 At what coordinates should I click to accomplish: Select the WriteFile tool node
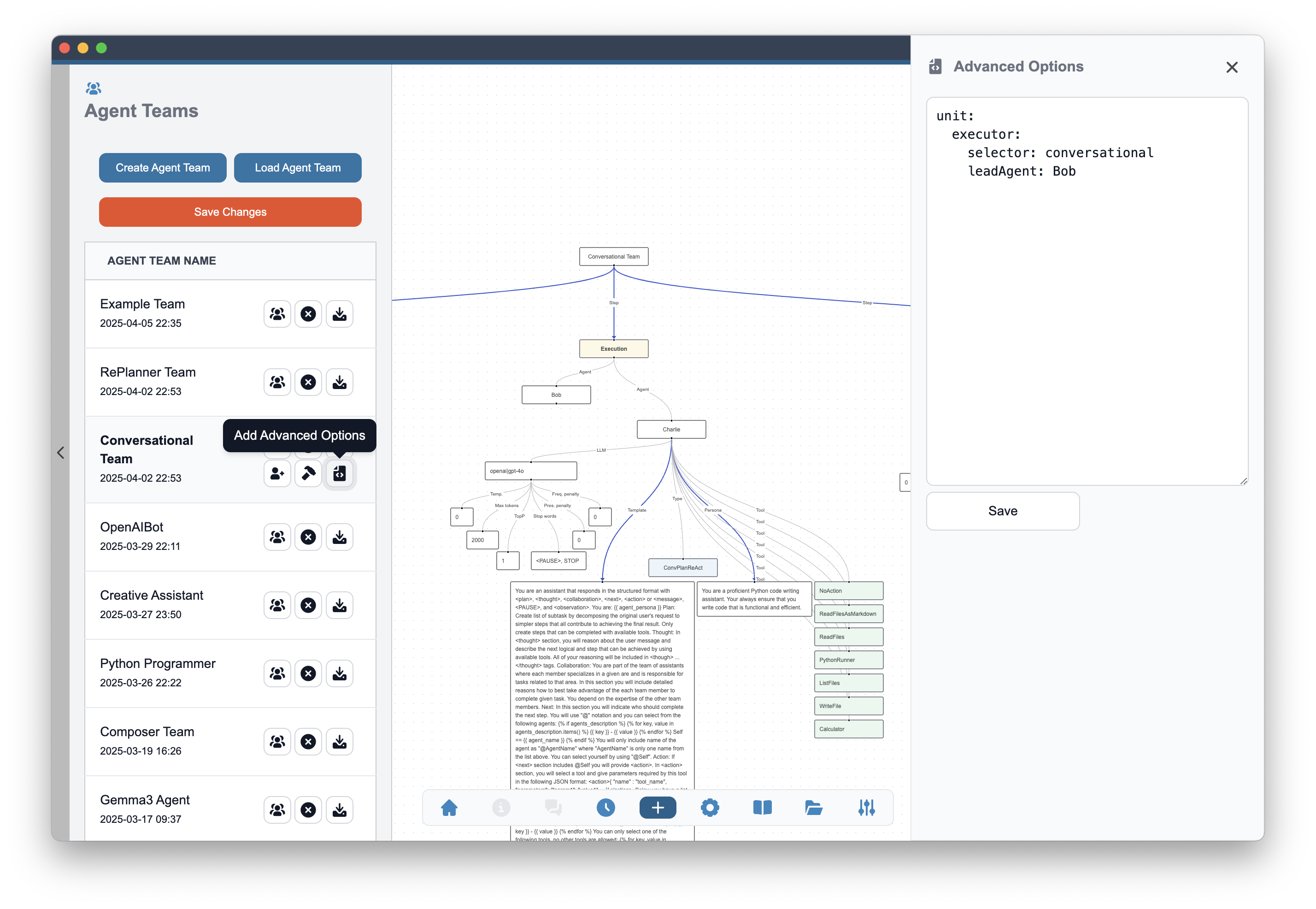(x=849, y=706)
